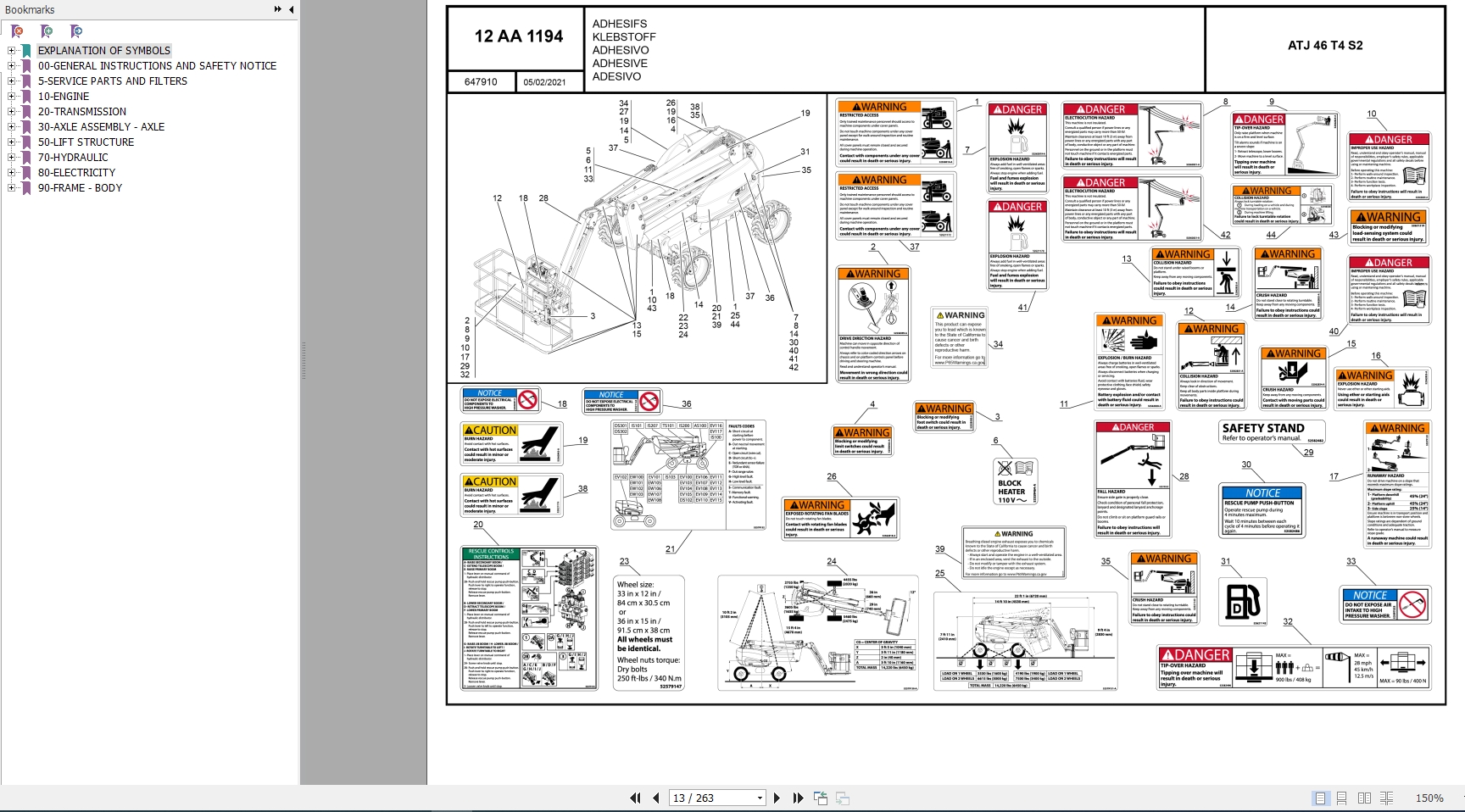Open 5-SERVICE PARTS AND FILTERS bookmark
This screenshot has width=1465, height=812.
point(113,81)
